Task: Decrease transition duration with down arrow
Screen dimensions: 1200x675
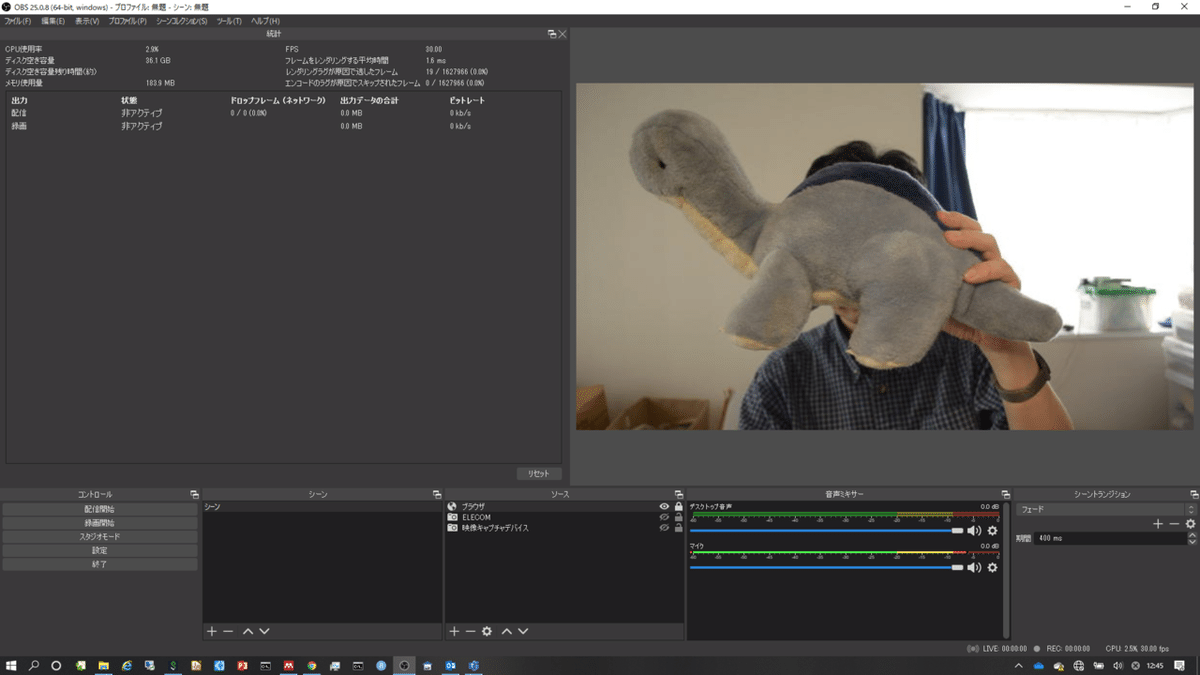Action: point(1192,541)
